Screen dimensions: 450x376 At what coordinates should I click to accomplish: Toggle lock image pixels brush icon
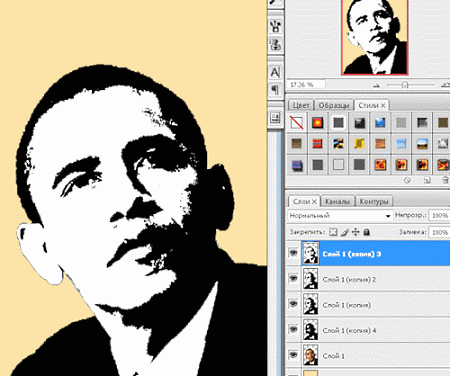[345, 232]
